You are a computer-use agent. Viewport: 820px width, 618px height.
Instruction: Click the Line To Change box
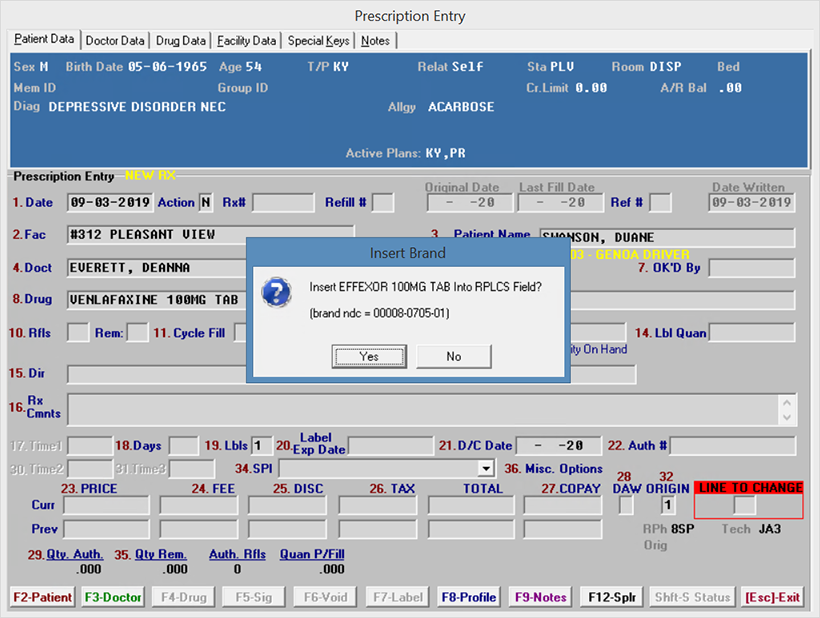(746, 506)
